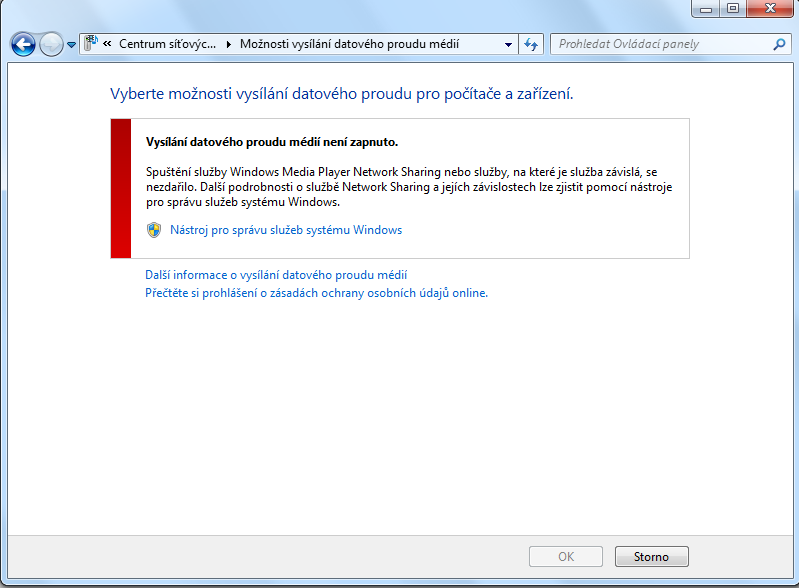
Task: Open the address bar history dropdown
Action: [x=508, y=44]
